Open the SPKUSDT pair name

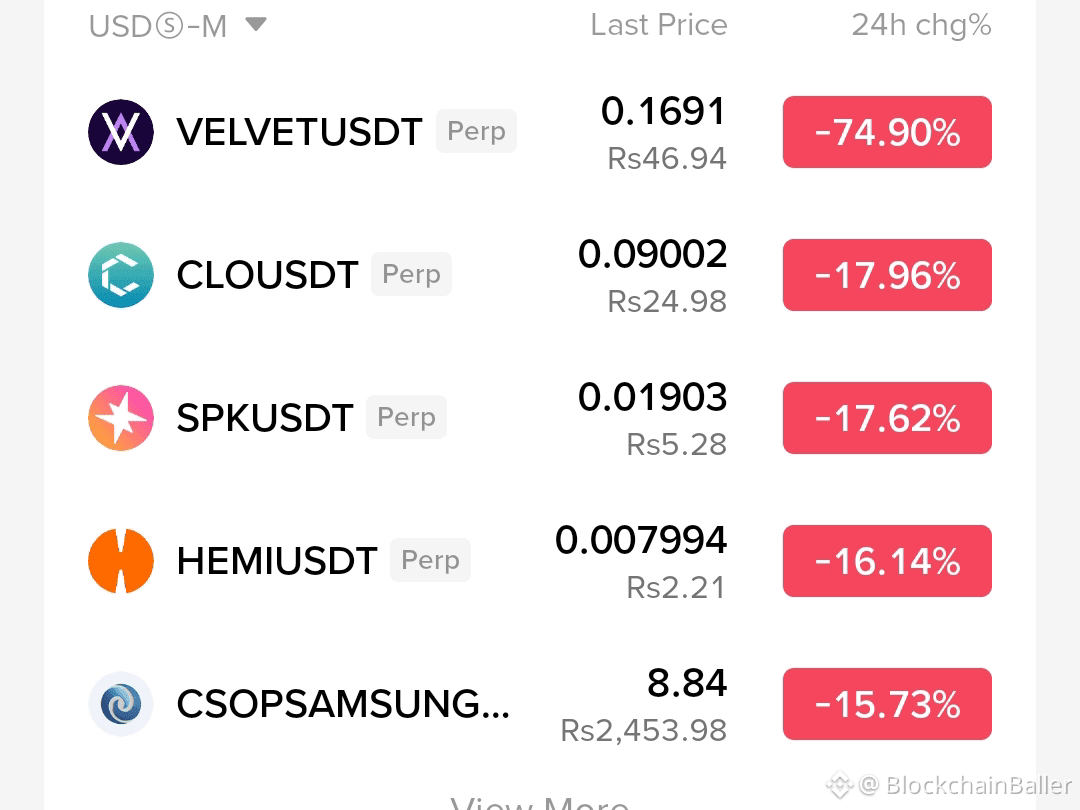tap(264, 417)
